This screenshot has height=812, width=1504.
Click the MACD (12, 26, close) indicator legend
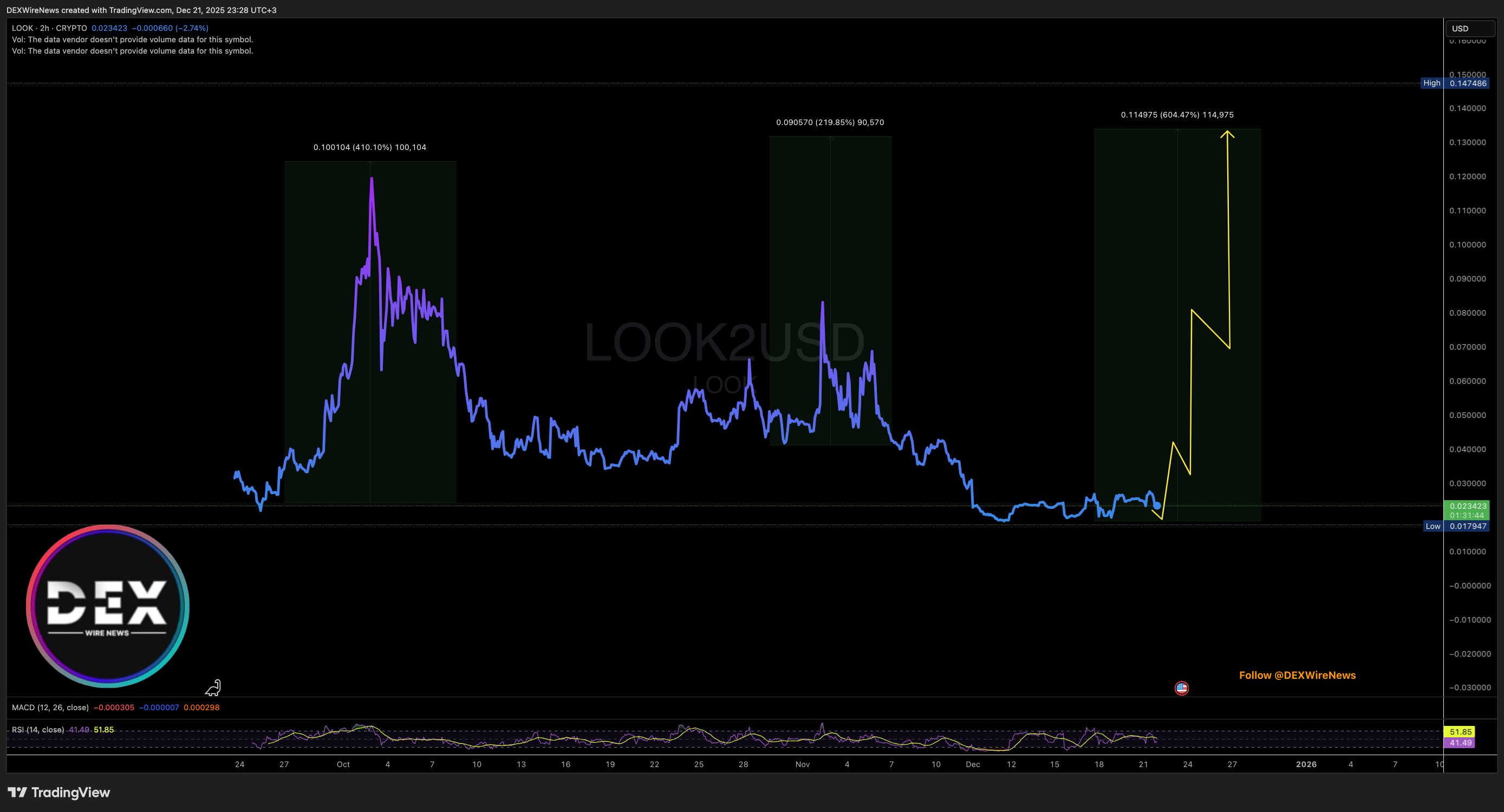(50, 708)
